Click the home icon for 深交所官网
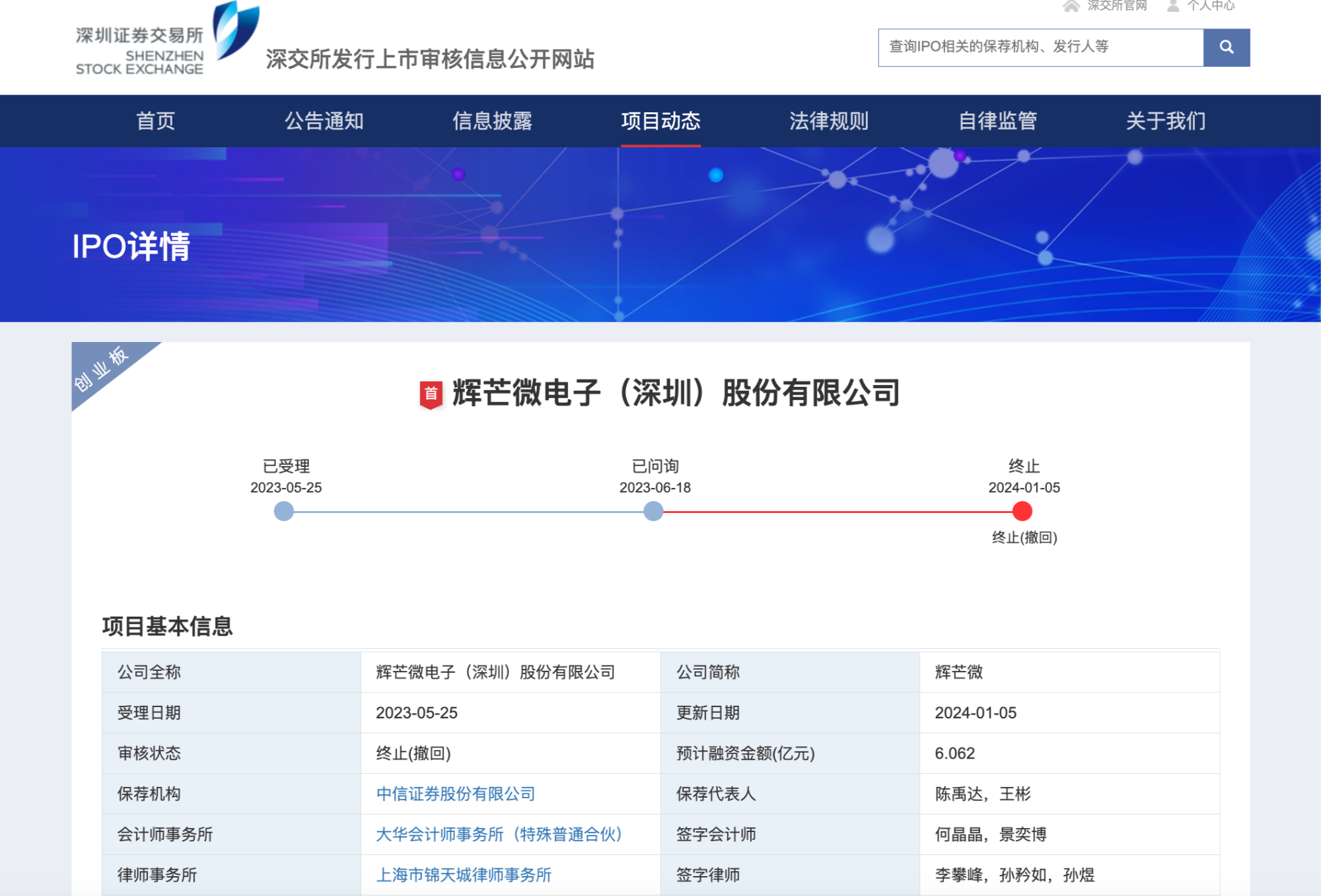Viewport: 1321px width, 896px height. [1071, 6]
